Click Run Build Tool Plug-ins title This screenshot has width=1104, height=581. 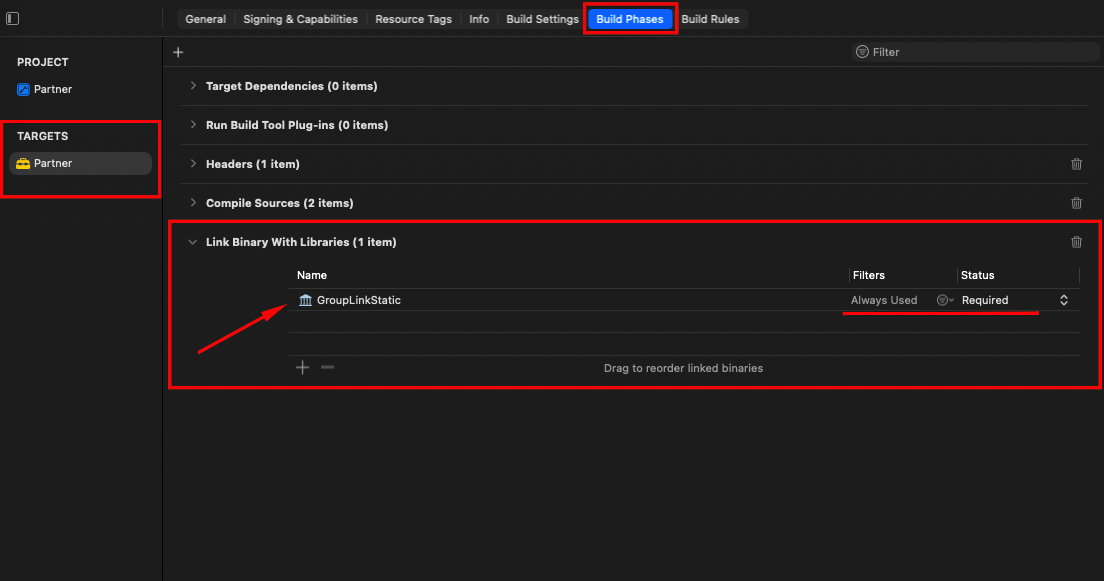(297, 125)
